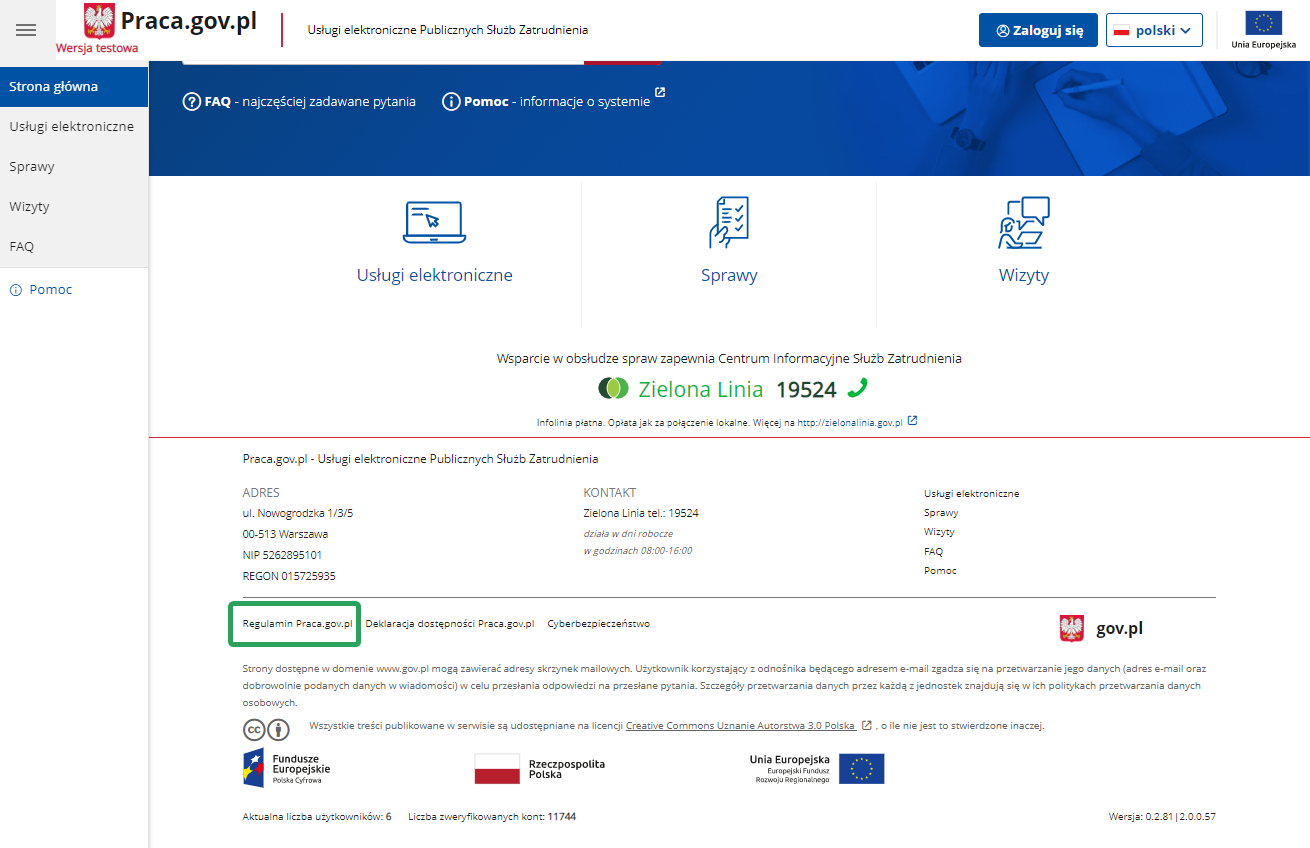The height and width of the screenshot is (848, 1310).
Task: Open footer link Sprawy
Action: pyautogui.click(x=941, y=513)
